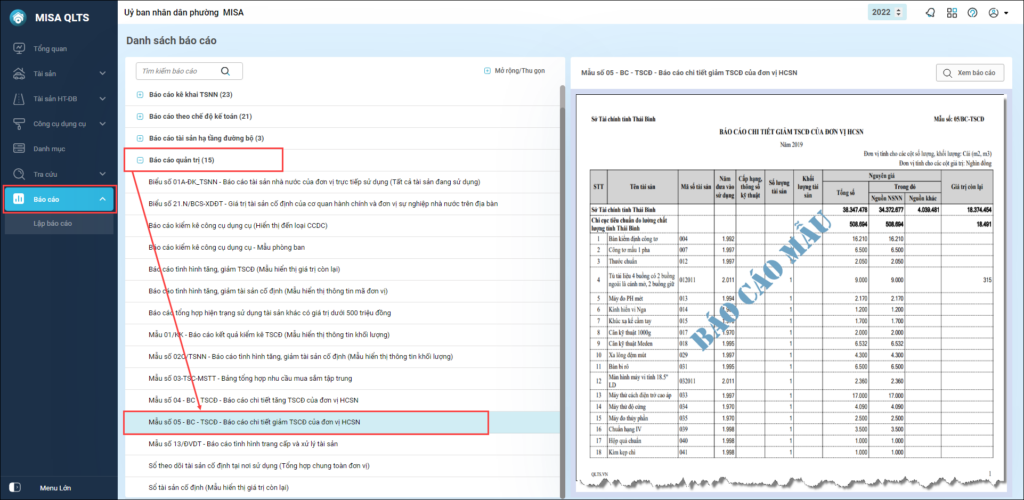Select report Mẫu số 04 - BC - TSCĐ
The width and height of the screenshot is (1024, 500).
pyautogui.click(x=260, y=401)
